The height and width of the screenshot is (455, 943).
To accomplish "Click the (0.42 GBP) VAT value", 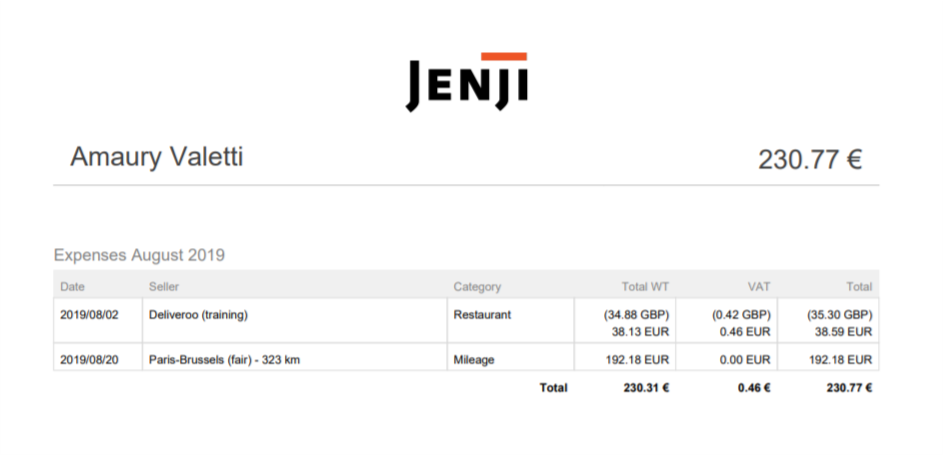I will tap(741, 314).
